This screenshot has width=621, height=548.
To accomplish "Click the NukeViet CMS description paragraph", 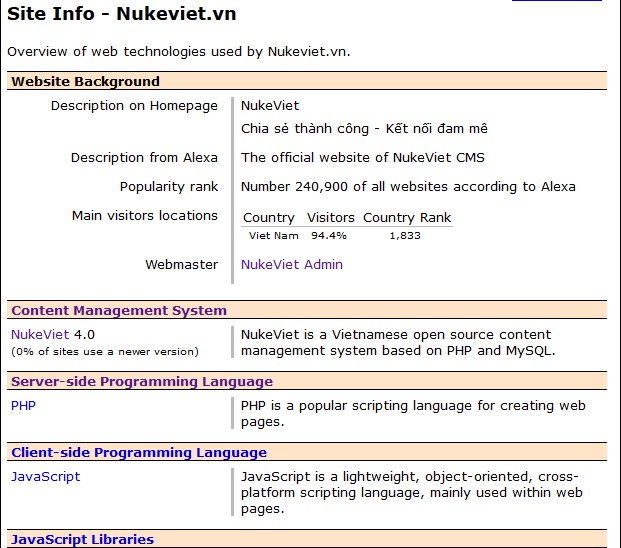I will (x=398, y=342).
